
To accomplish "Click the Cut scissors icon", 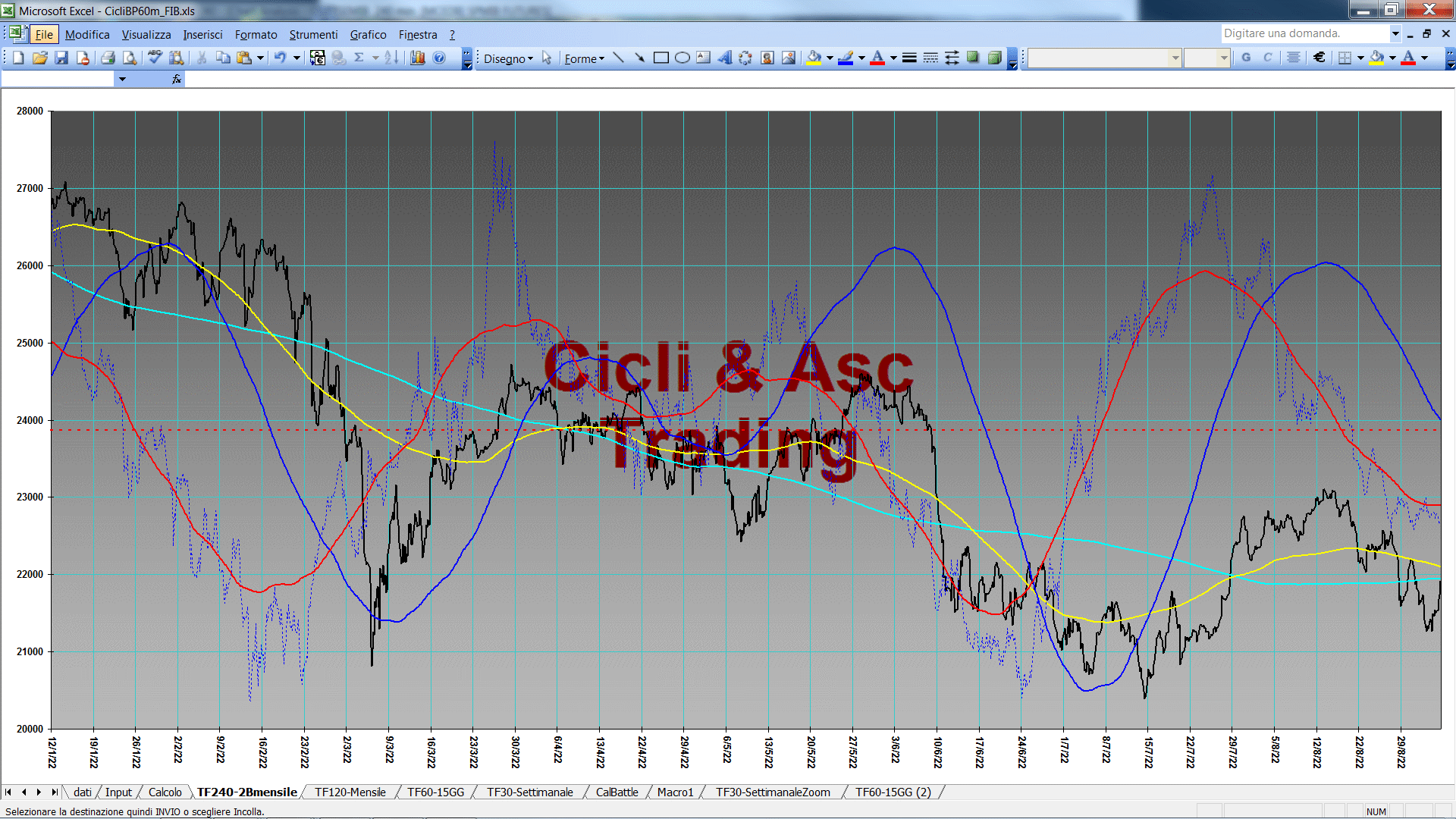I will [x=202, y=58].
